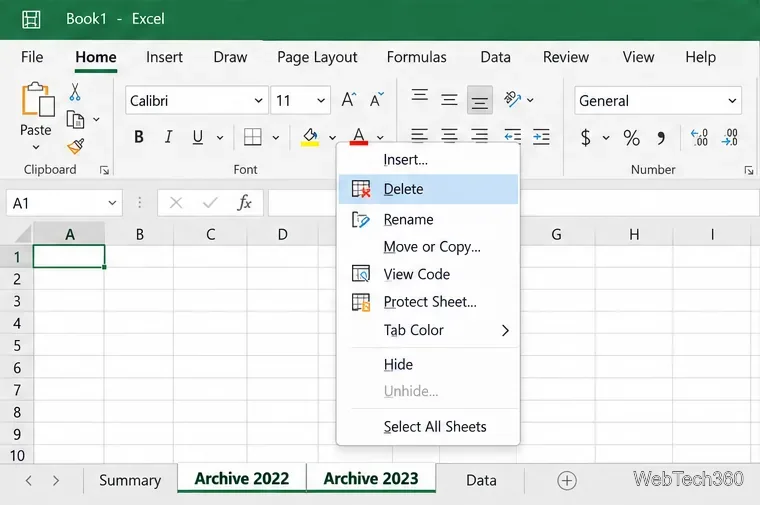Choose Delete in context menu
This screenshot has width=760, height=505.
pyautogui.click(x=428, y=189)
